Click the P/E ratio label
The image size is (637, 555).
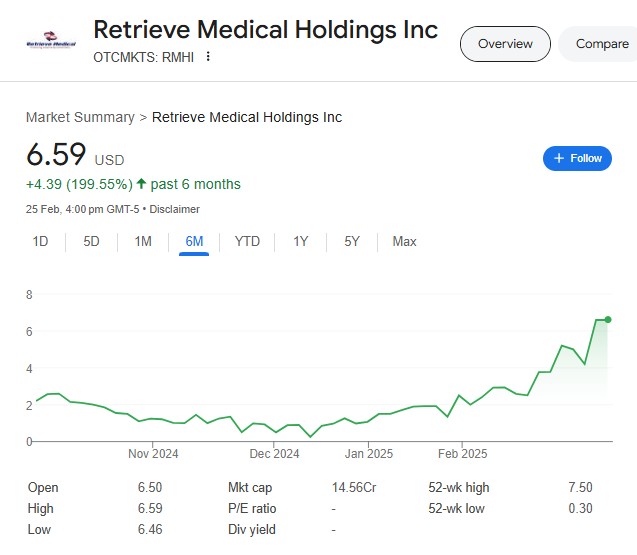(x=252, y=509)
